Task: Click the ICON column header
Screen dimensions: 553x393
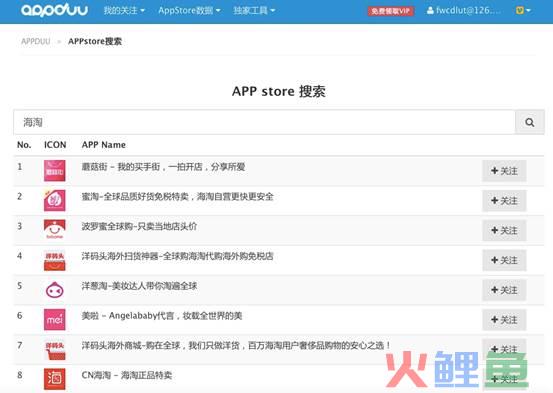Action: [55, 145]
